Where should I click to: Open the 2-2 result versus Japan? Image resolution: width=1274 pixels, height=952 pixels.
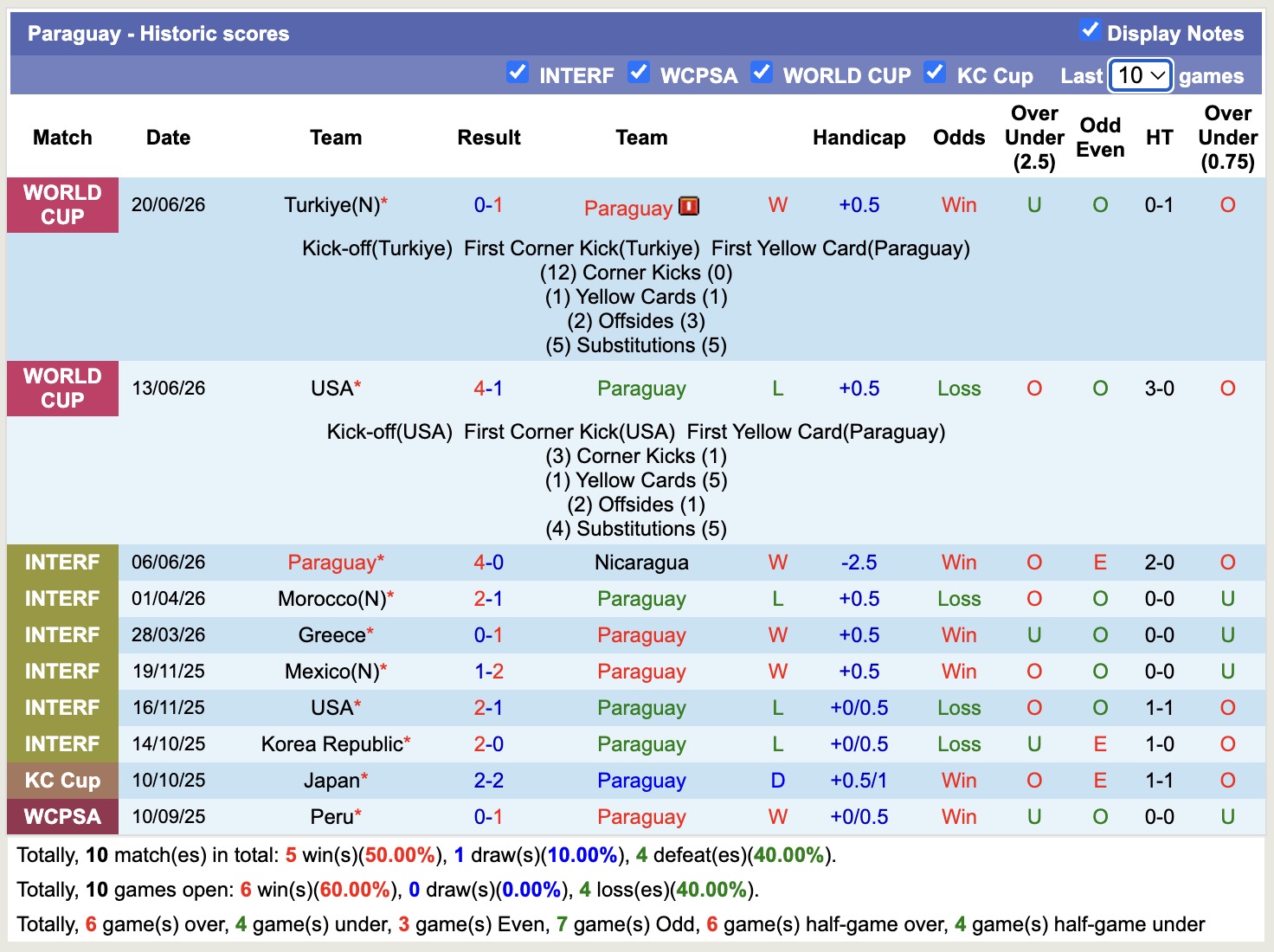point(489,781)
